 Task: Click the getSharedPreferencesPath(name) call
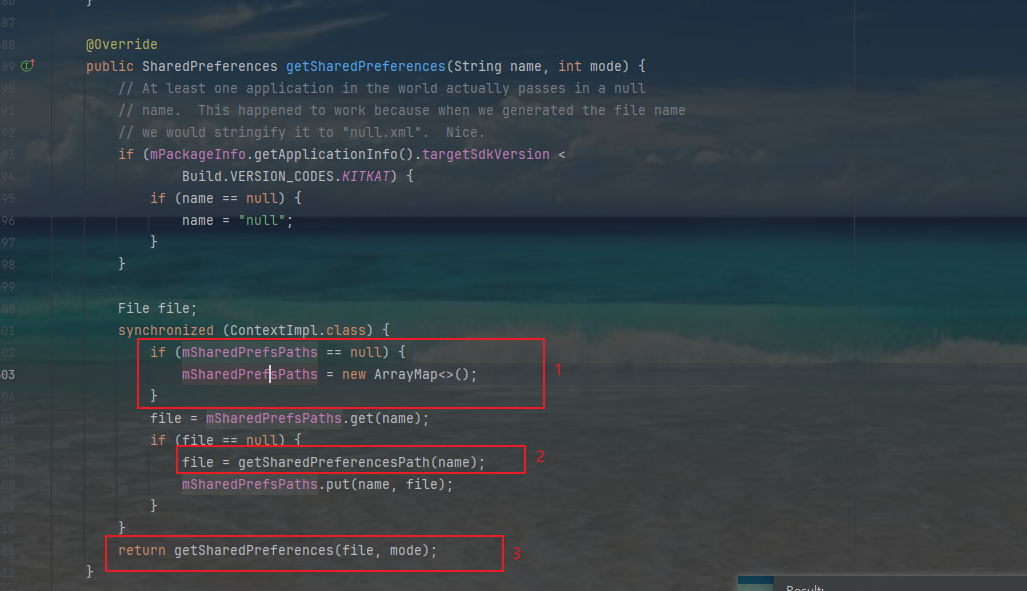point(358,462)
